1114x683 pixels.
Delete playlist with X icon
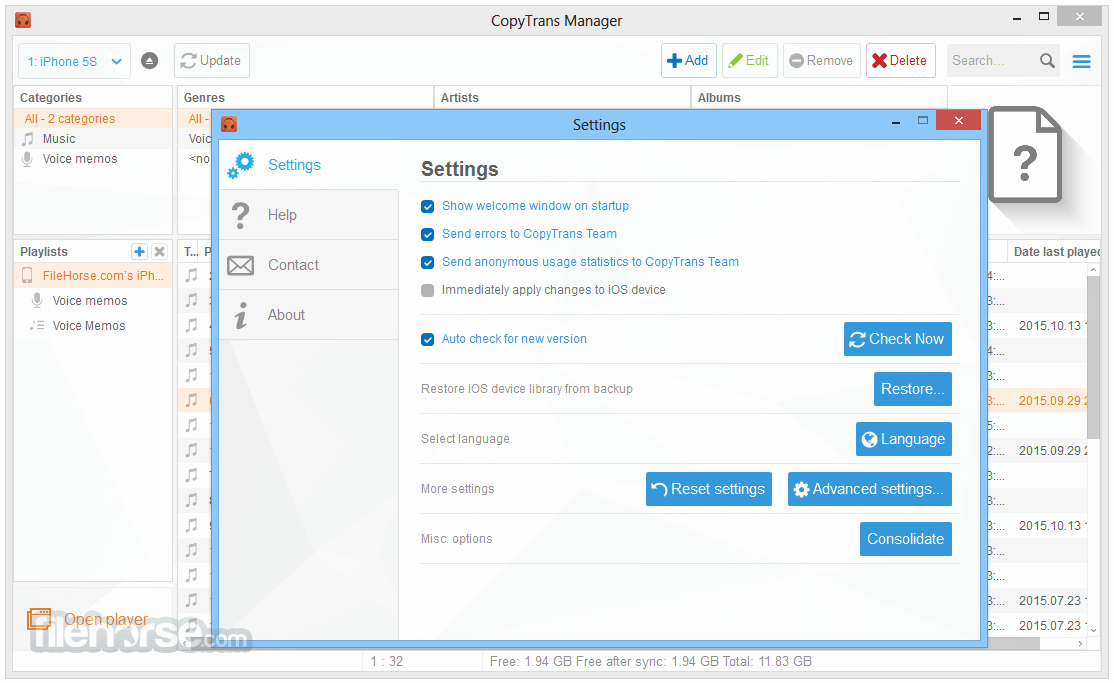(160, 252)
